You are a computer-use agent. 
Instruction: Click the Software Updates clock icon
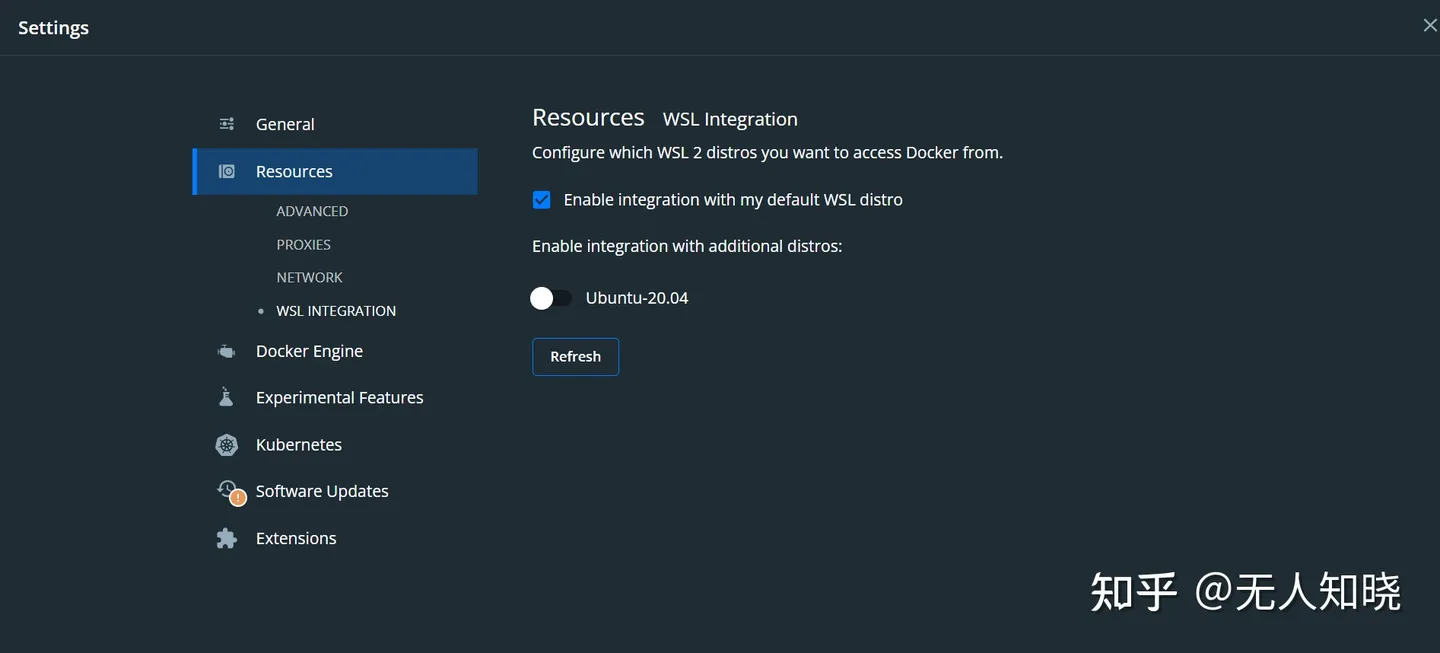pyautogui.click(x=230, y=491)
